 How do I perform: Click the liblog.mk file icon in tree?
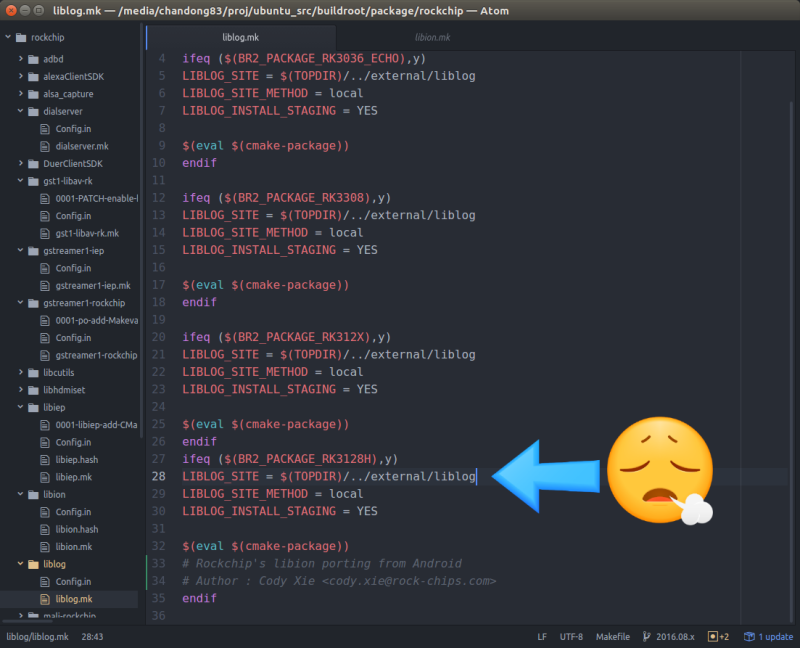click(x=45, y=599)
